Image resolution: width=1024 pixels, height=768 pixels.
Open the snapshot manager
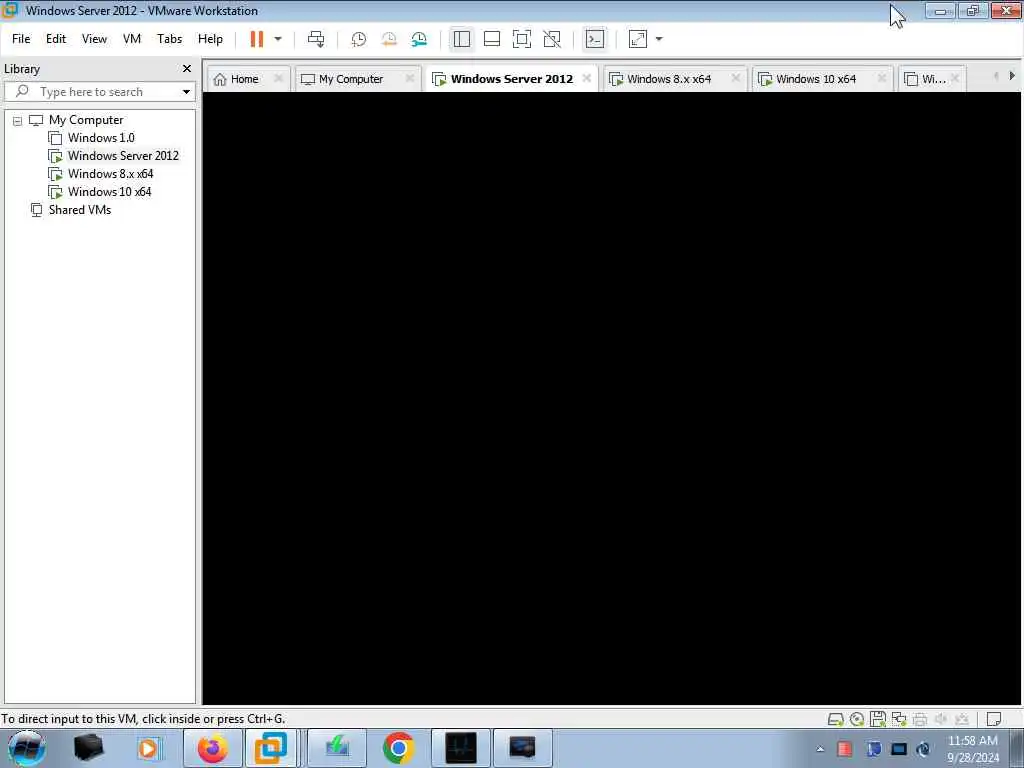(x=419, y=39)
